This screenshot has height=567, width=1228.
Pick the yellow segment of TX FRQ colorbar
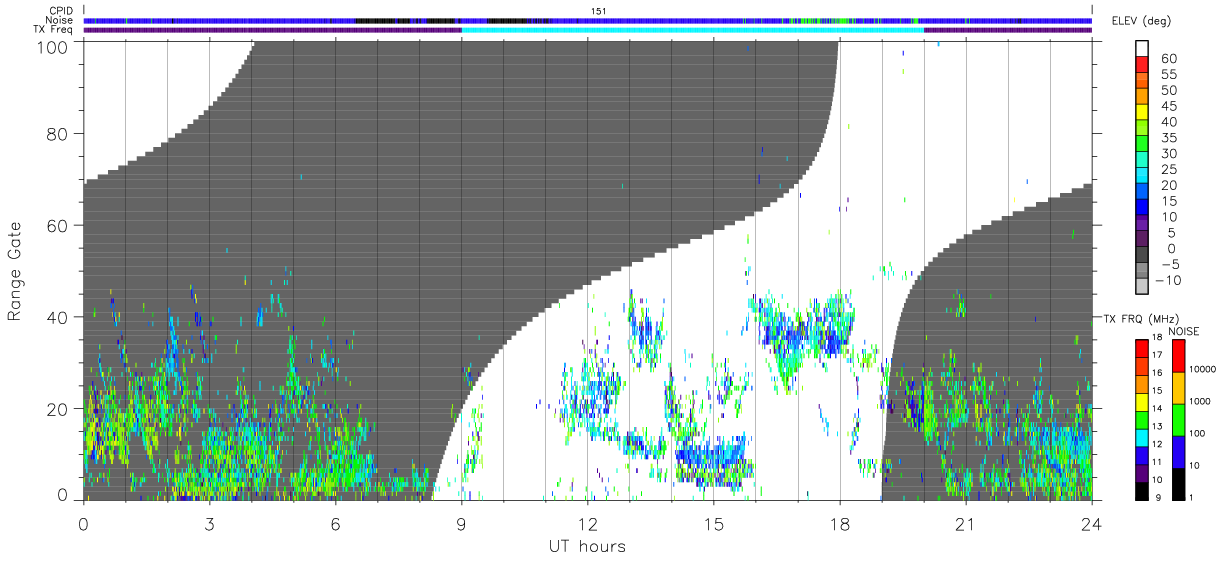[1142, 402]
